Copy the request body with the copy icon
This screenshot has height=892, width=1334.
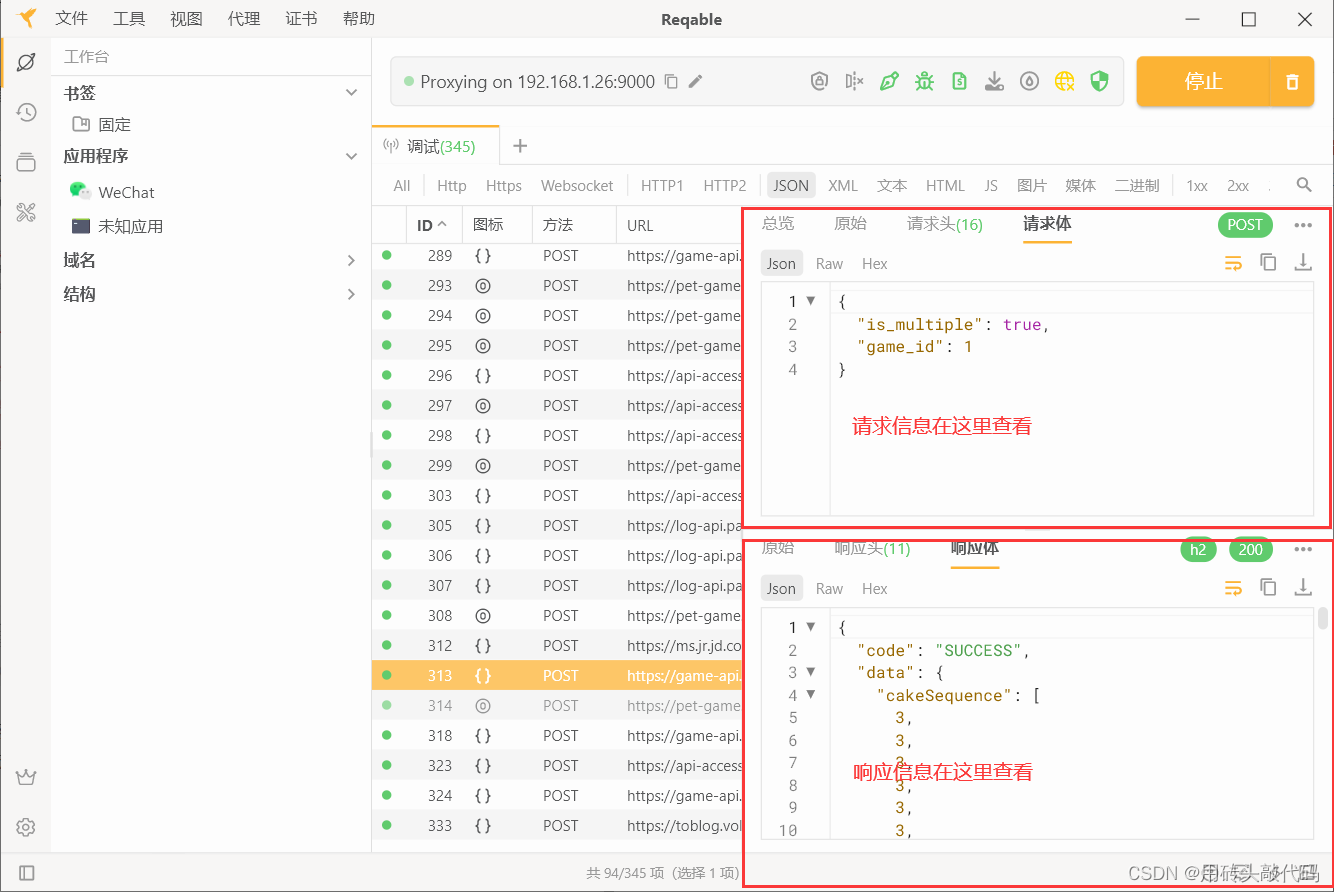[x=1268, y=262]
